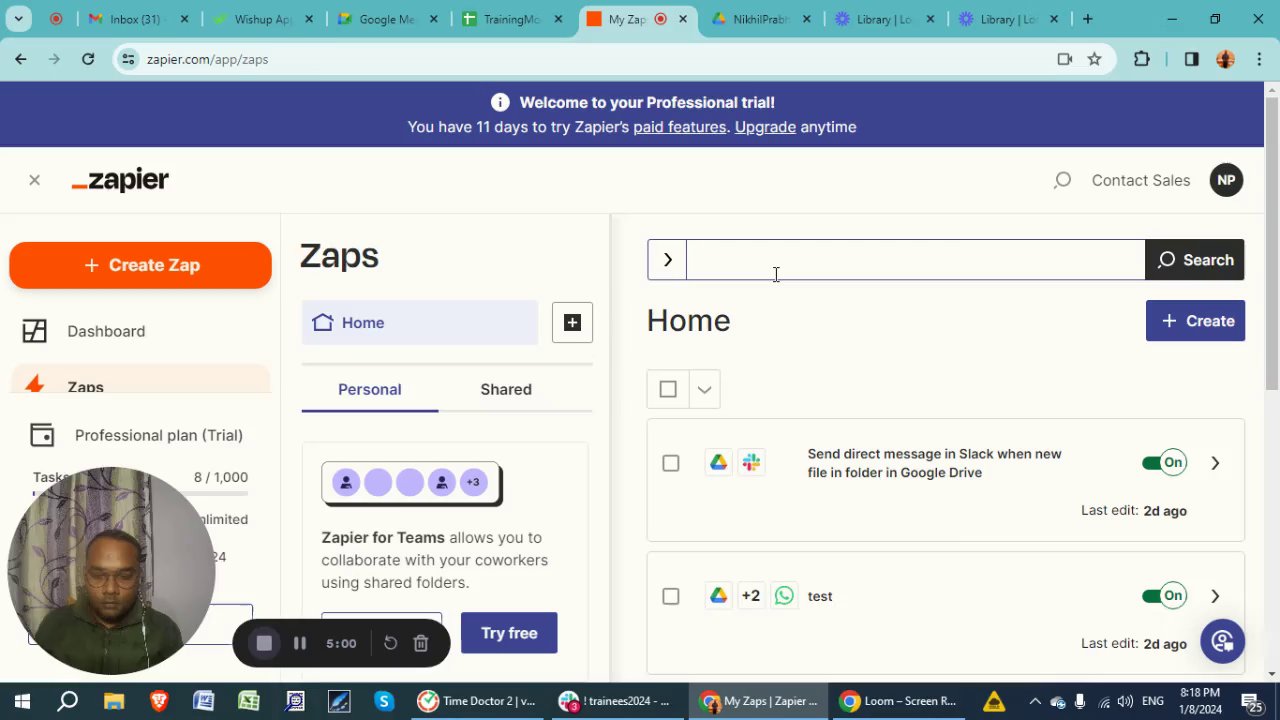Switch to the NikhilPrabh browser tab
Screen dimensions: 1280x720
coord(762,19)
